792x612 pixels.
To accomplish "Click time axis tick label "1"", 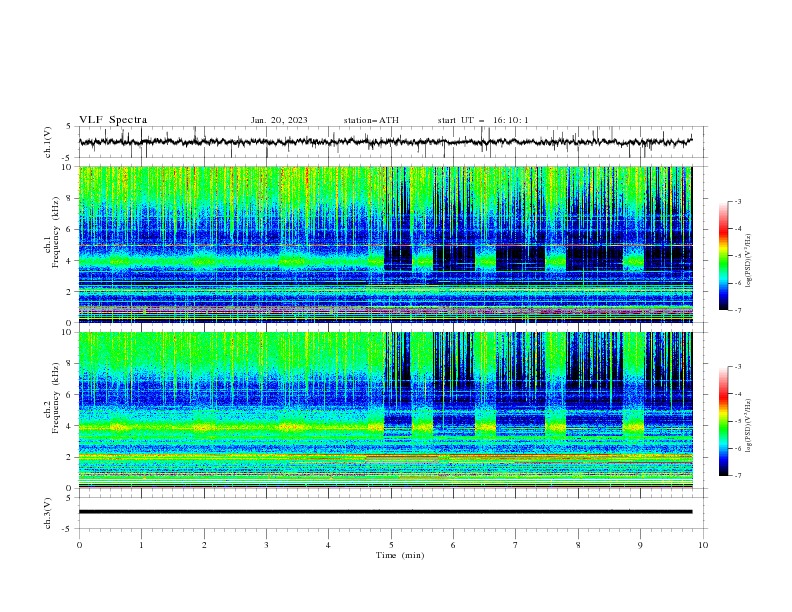I will tap(141, 545).
